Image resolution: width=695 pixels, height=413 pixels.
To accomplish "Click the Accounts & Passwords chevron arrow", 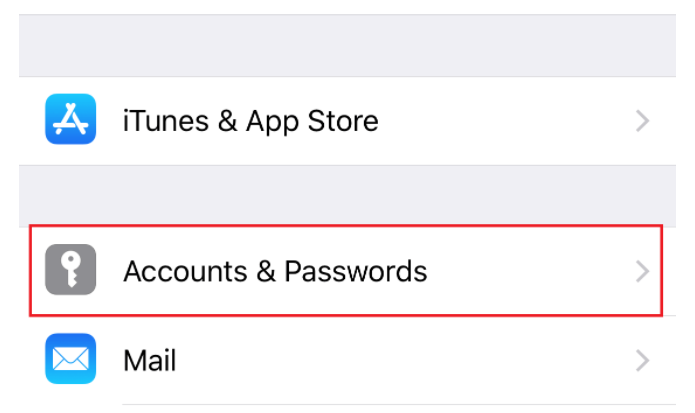I will click(643, 271).
